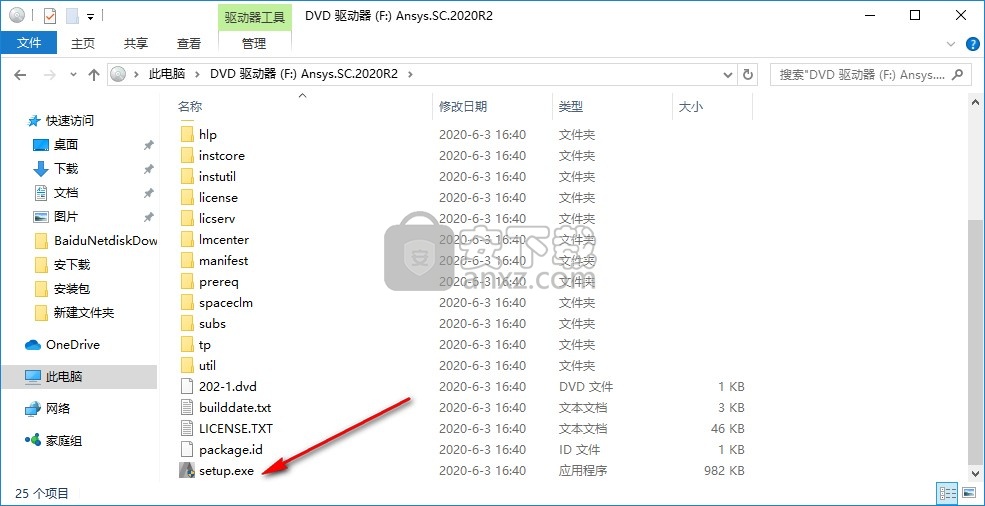
Task: Select the manifest folder name
Action: (223, 260)
